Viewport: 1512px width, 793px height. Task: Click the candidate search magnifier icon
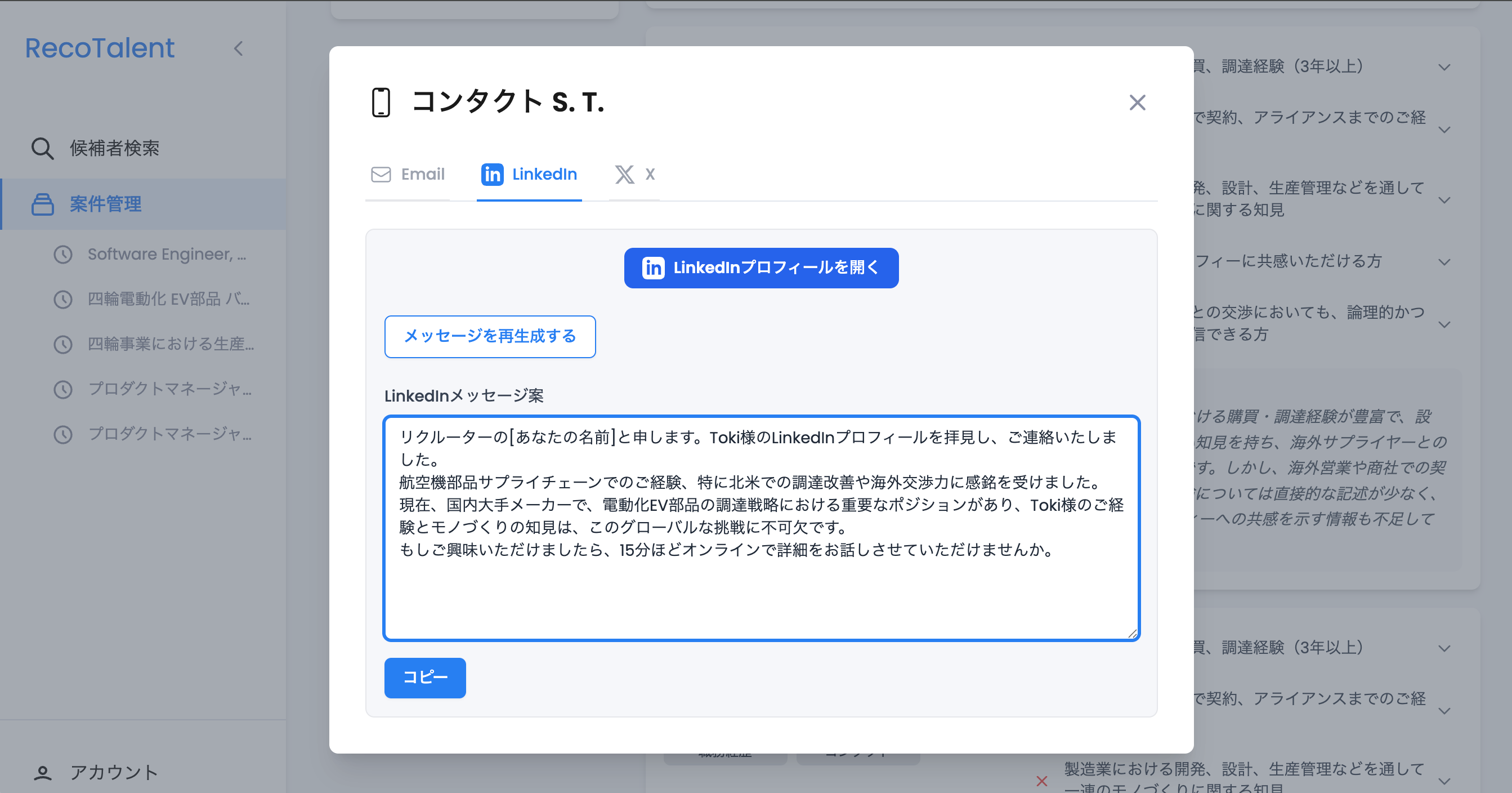[x=42, y=149]
